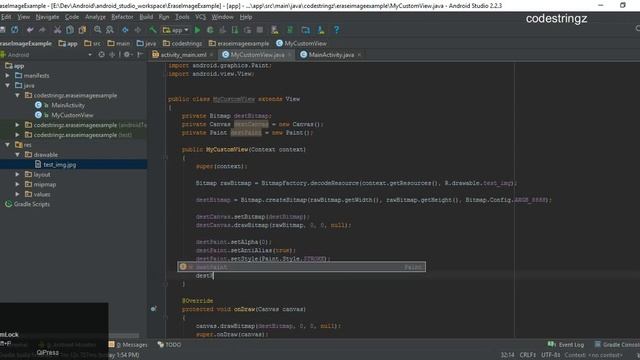This screenshot has height=360, width=640.
Task: Collapse the java folder
Action: pos(8,85)
